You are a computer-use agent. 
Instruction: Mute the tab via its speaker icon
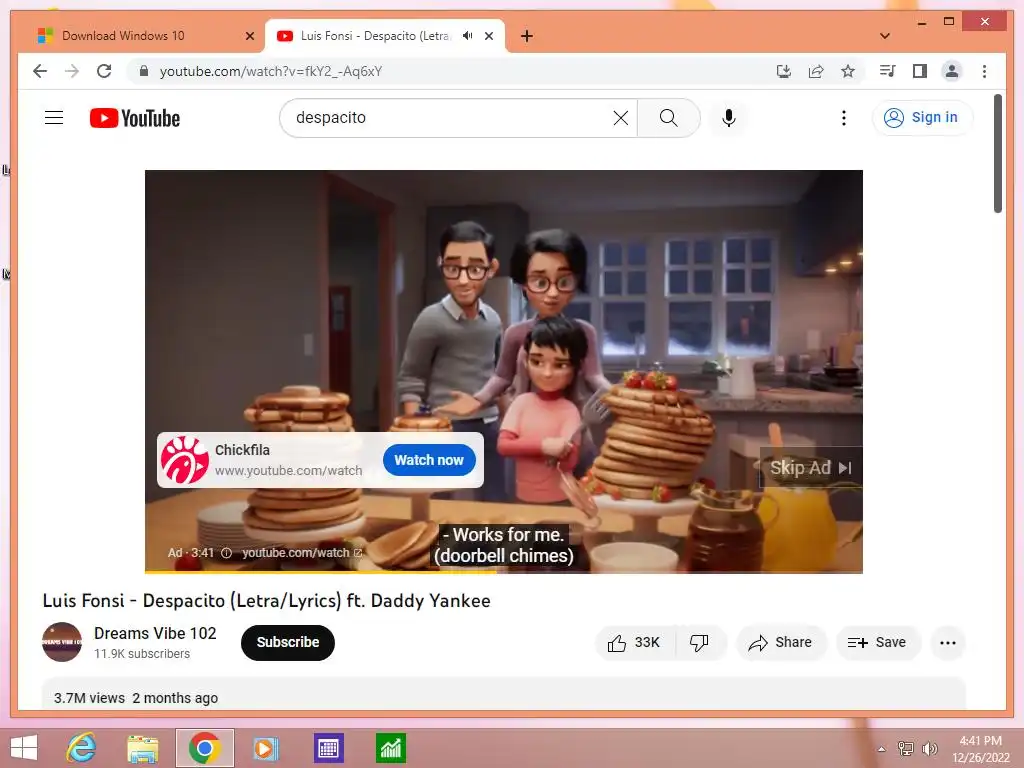pyautogui.click(x=468, y=36)
